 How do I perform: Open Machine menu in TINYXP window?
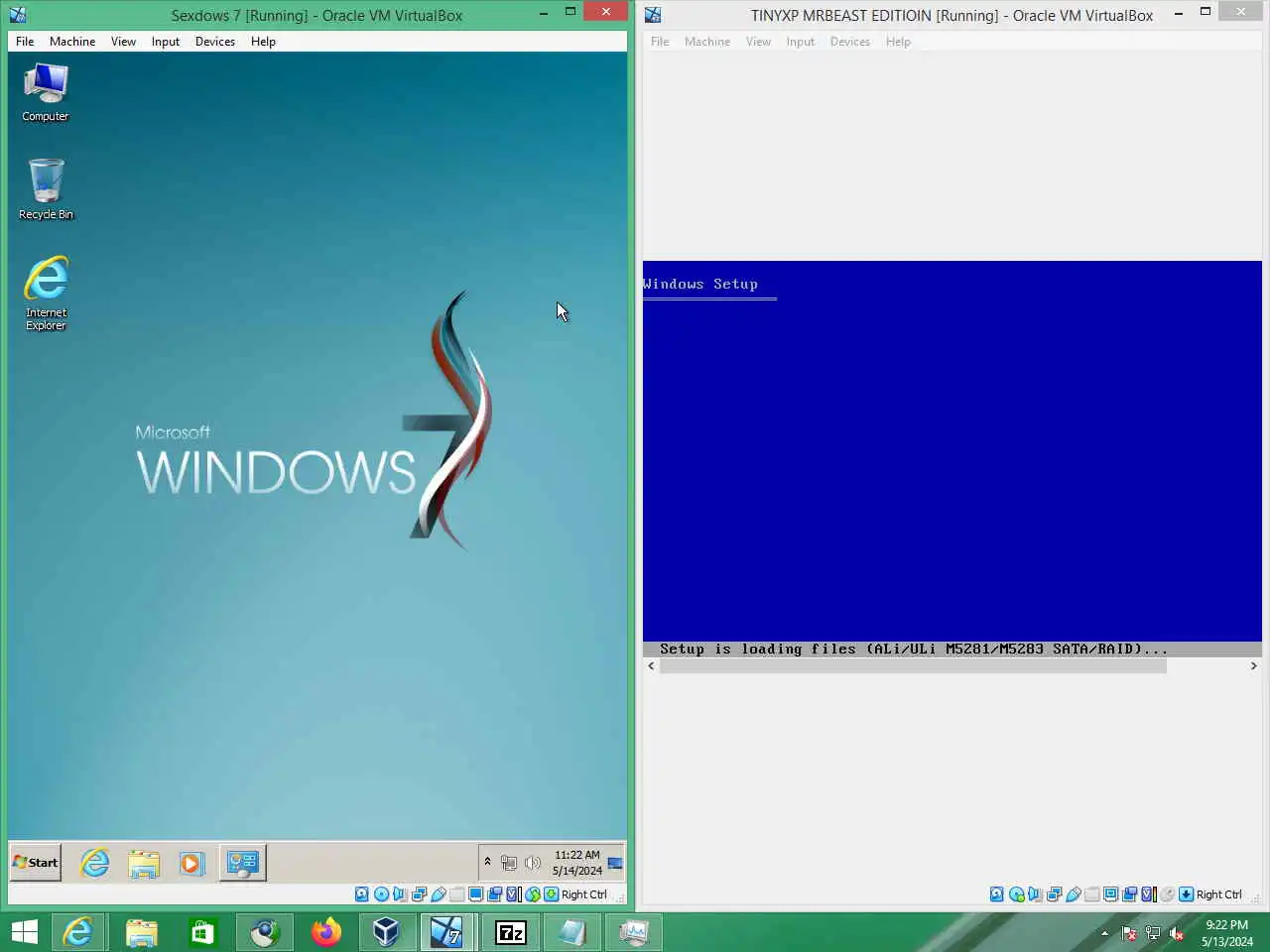pyautogui.click(x=707, y=42)
